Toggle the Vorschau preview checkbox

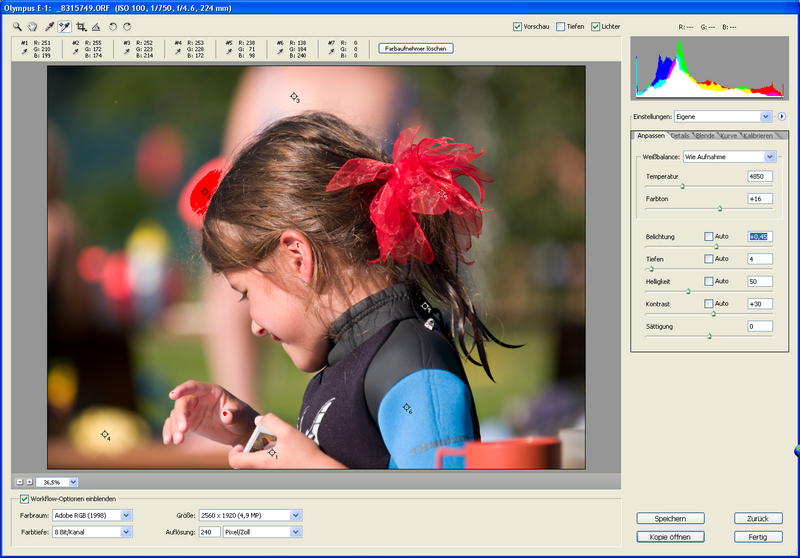coord(517,26)
